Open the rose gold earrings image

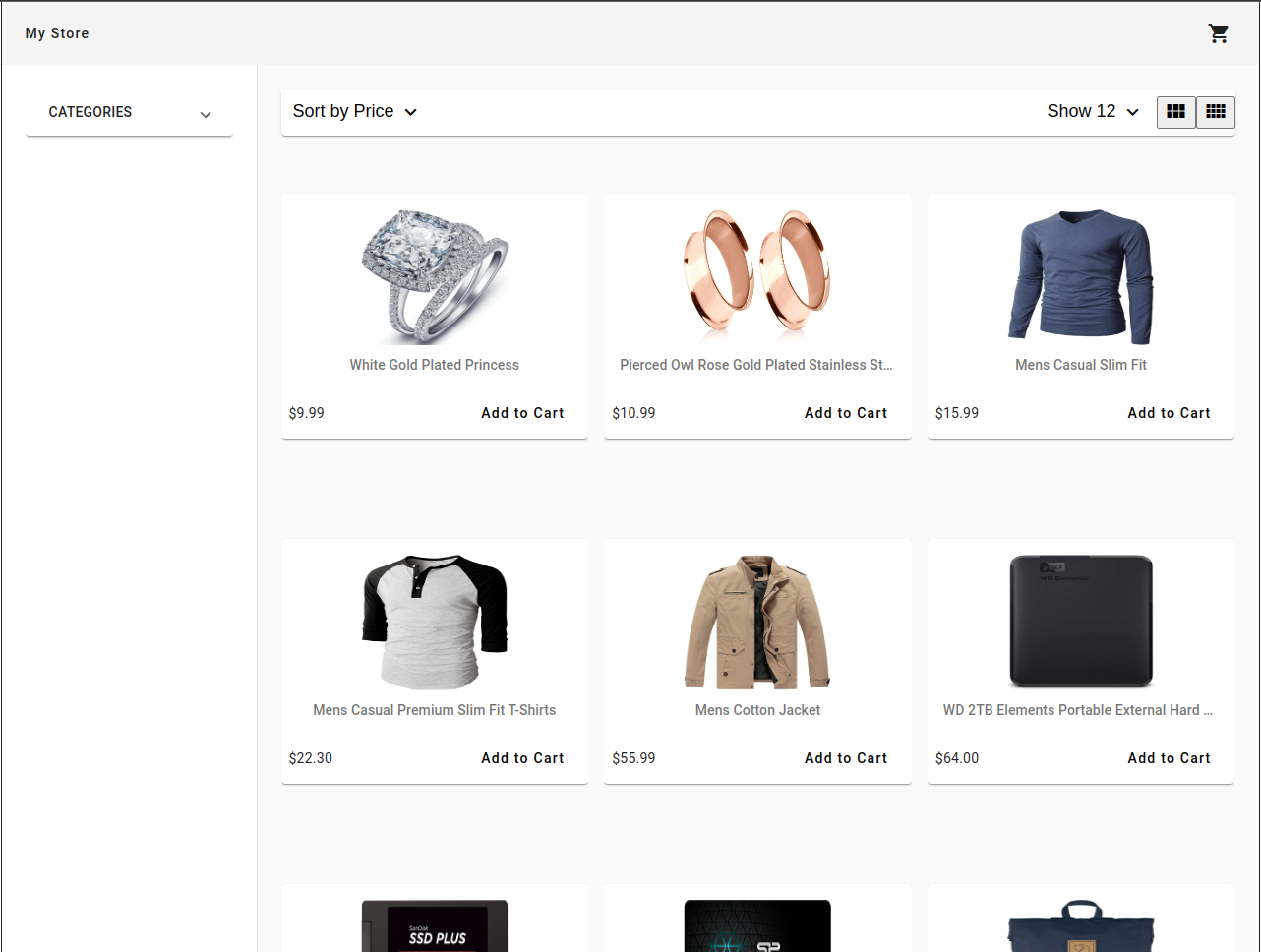(x=757, y=276)
